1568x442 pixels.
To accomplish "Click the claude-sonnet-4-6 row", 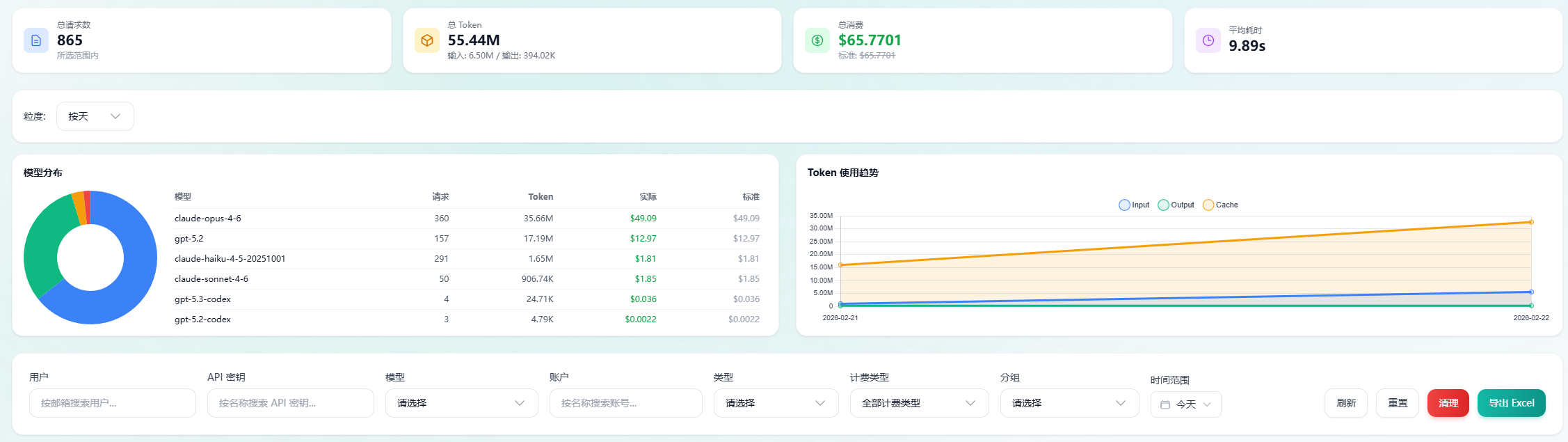I will click(x=467, y=278).
